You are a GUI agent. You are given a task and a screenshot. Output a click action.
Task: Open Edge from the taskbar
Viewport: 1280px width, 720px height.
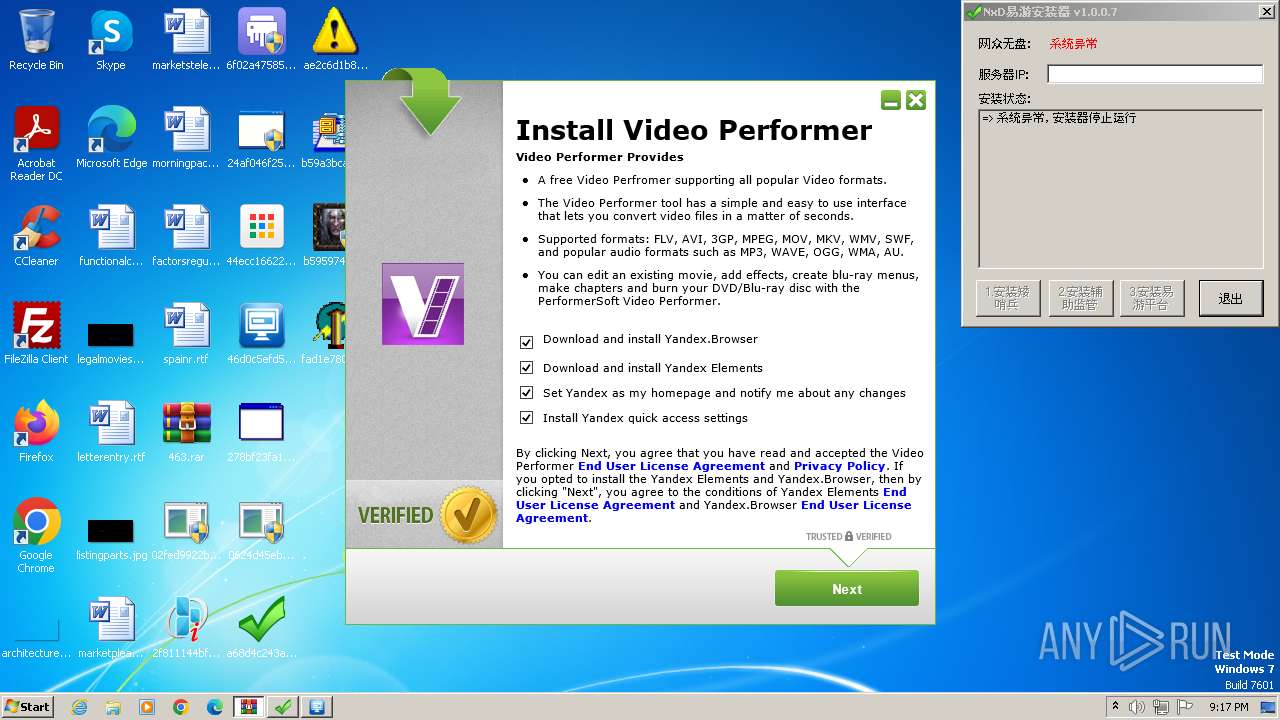pyautogui.click(x=214, y=706)
